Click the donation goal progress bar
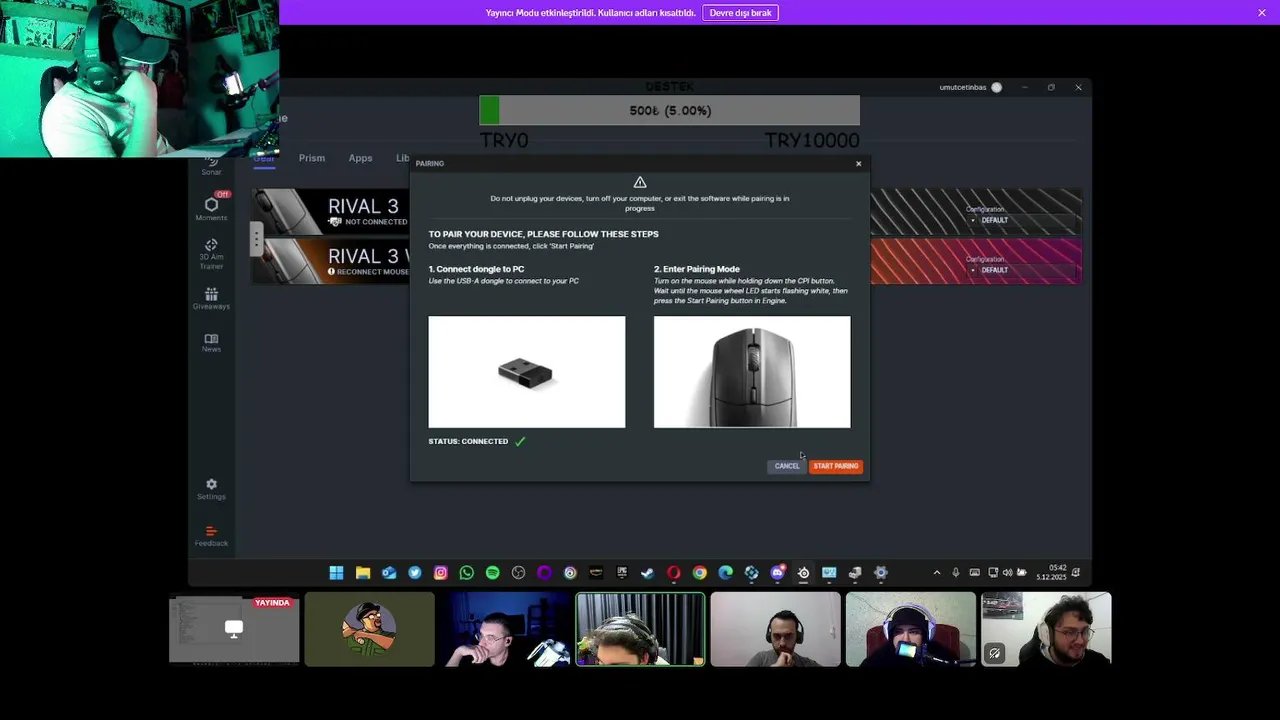1280x720 pixels. coord(670,110)
